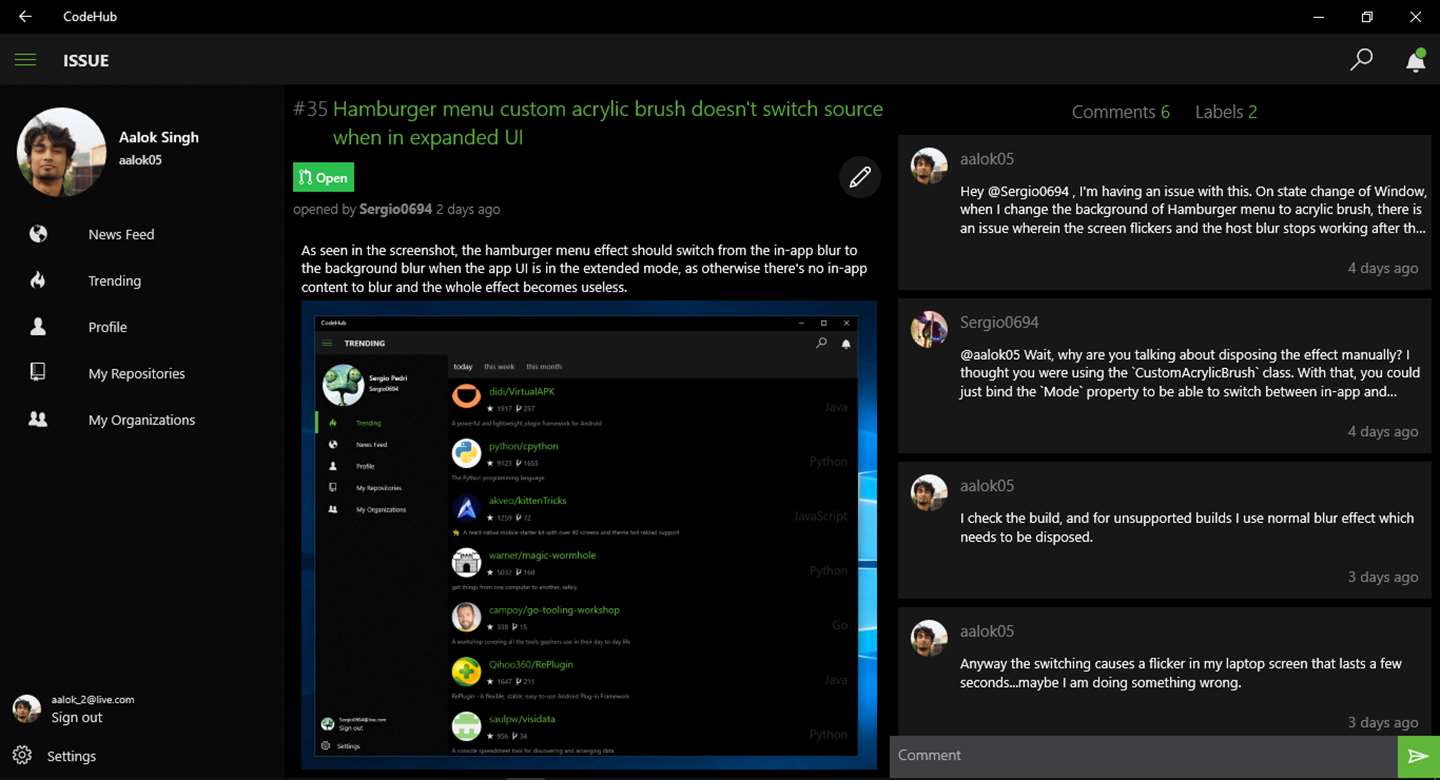Click aalok05 username in first comment
Viewport: 1440px width, 780px height.
(x=987, y=158)
